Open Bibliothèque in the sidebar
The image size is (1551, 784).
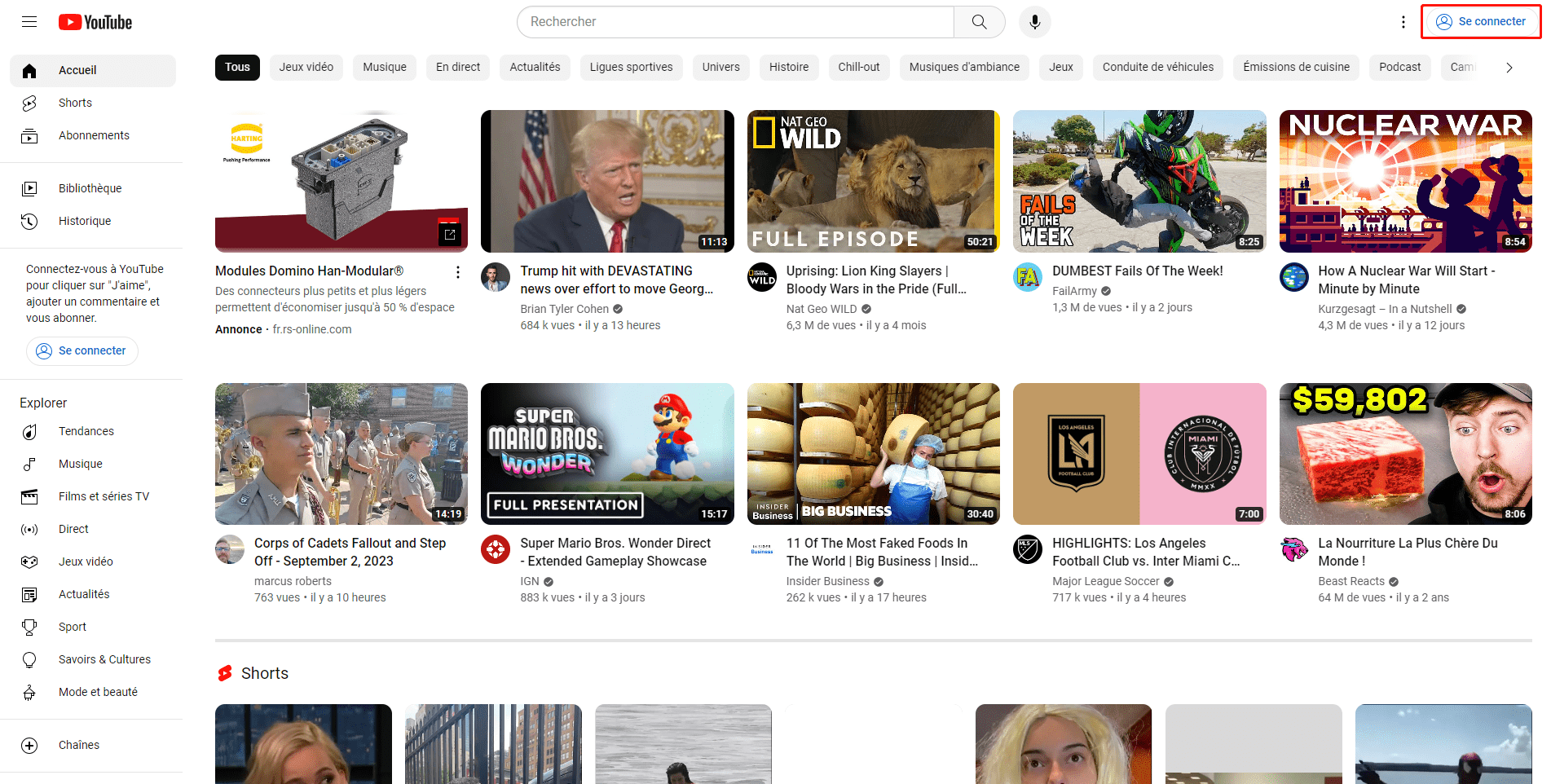[93, 189]
